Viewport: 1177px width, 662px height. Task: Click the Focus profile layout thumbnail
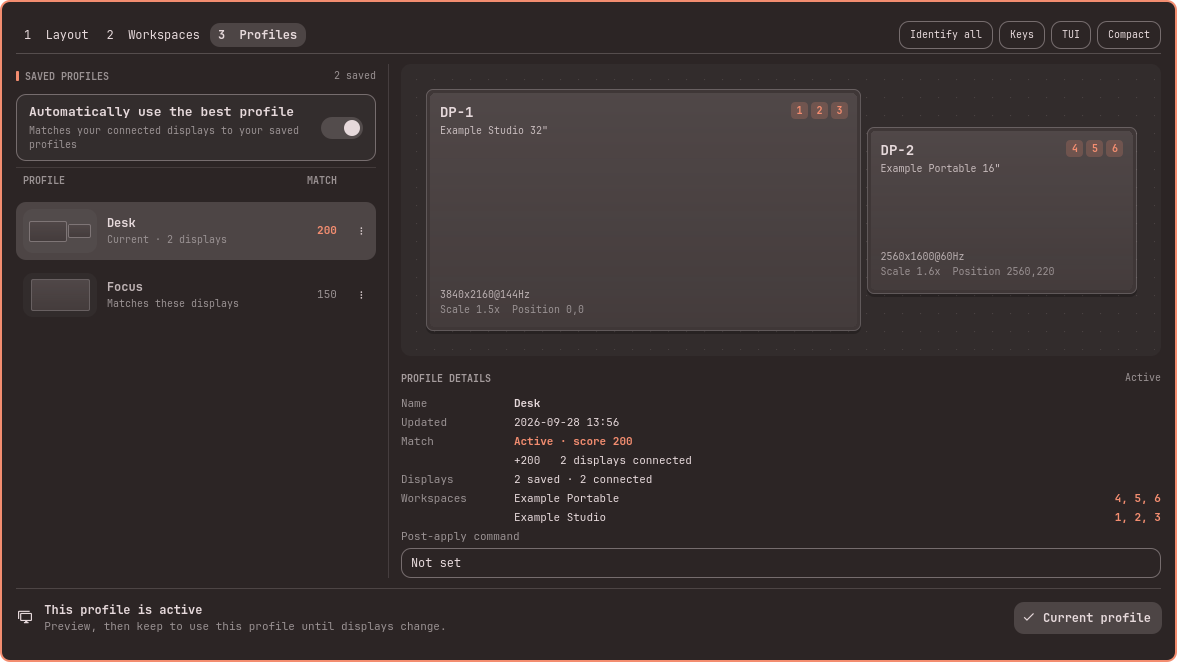pyautogui.click(x=60, y=295)
